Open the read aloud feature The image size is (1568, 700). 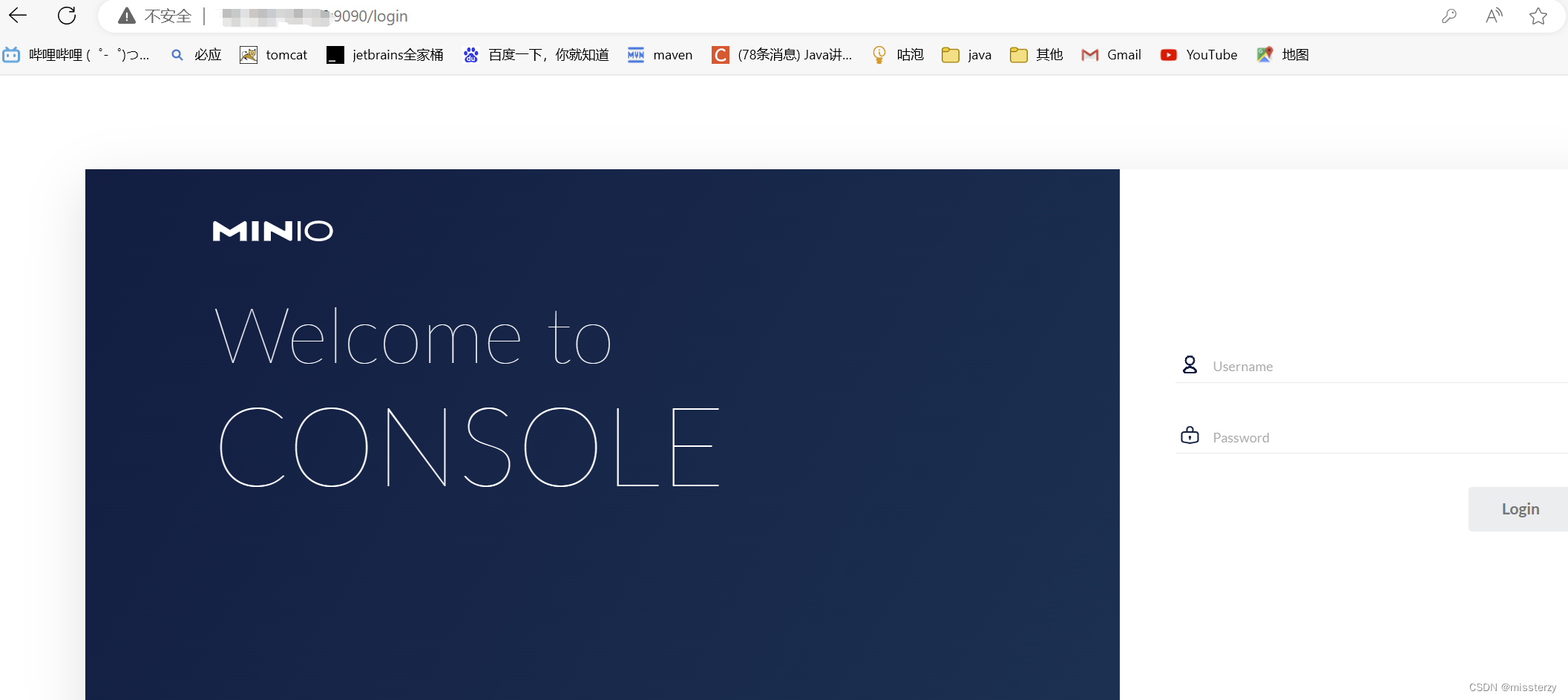[1494, 16]
